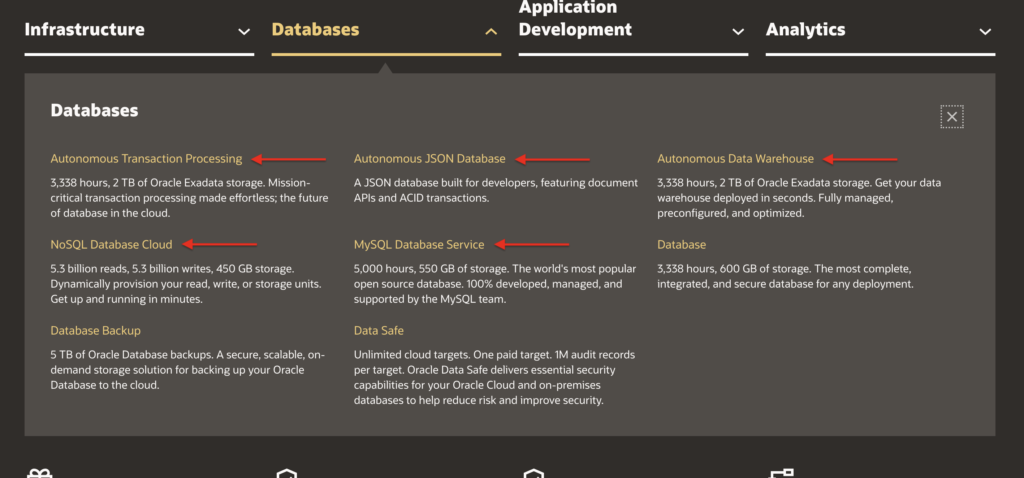Click the gift box icon at bottom
The height and width of the screenshot is (478, 1024).
click(x=39, y=473)
